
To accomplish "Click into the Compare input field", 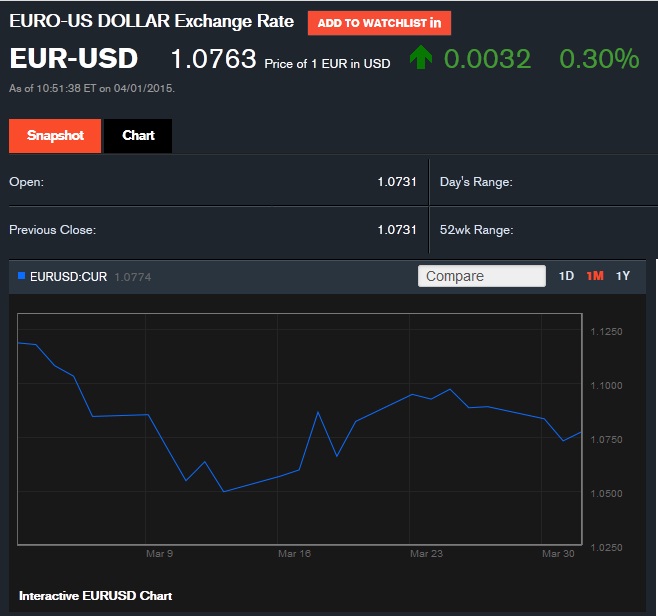I will (x=481, y=276).
